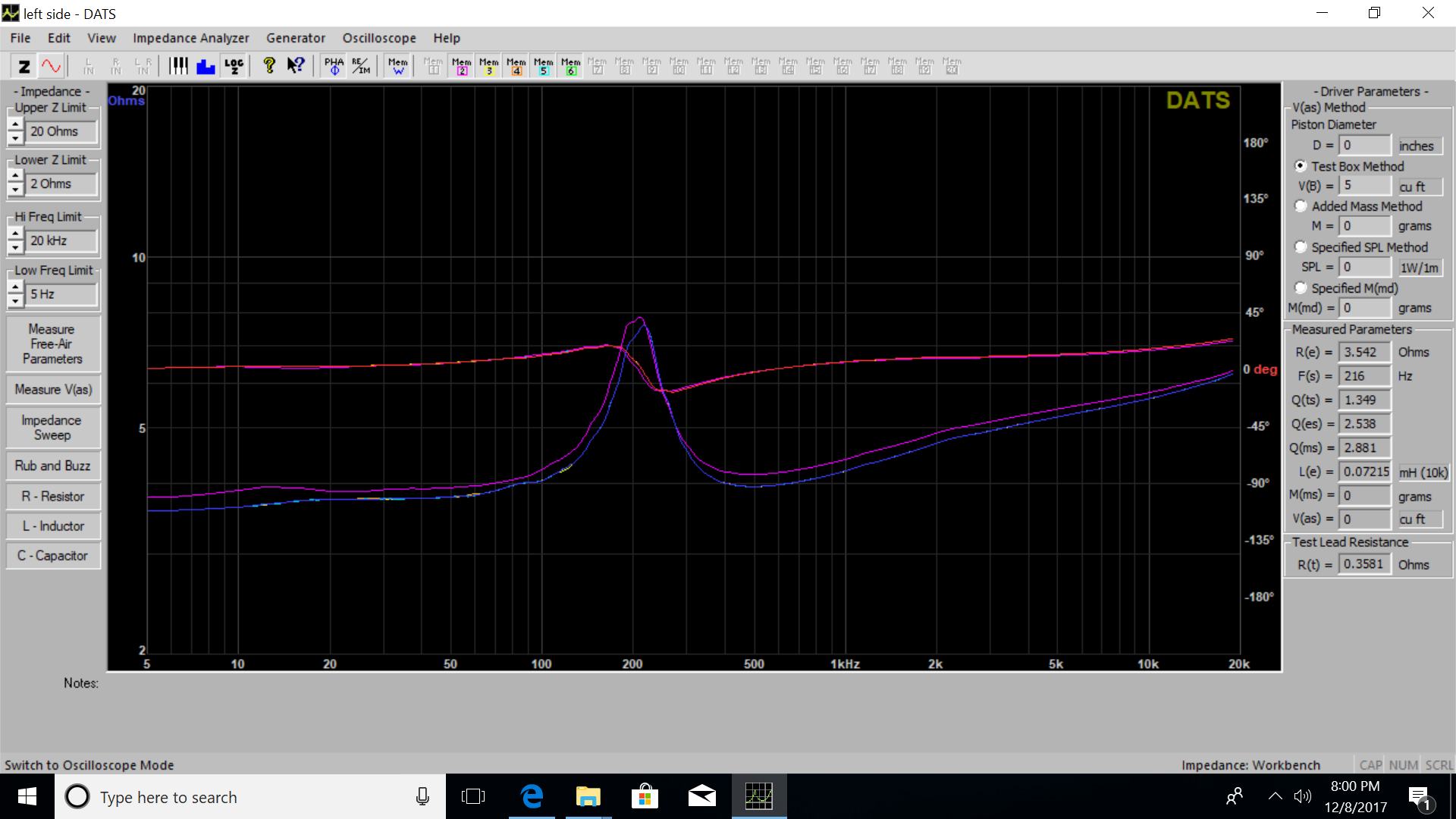Click the Mem 8 toolbar icon
1456x819 pixels.
pos(625,66)
